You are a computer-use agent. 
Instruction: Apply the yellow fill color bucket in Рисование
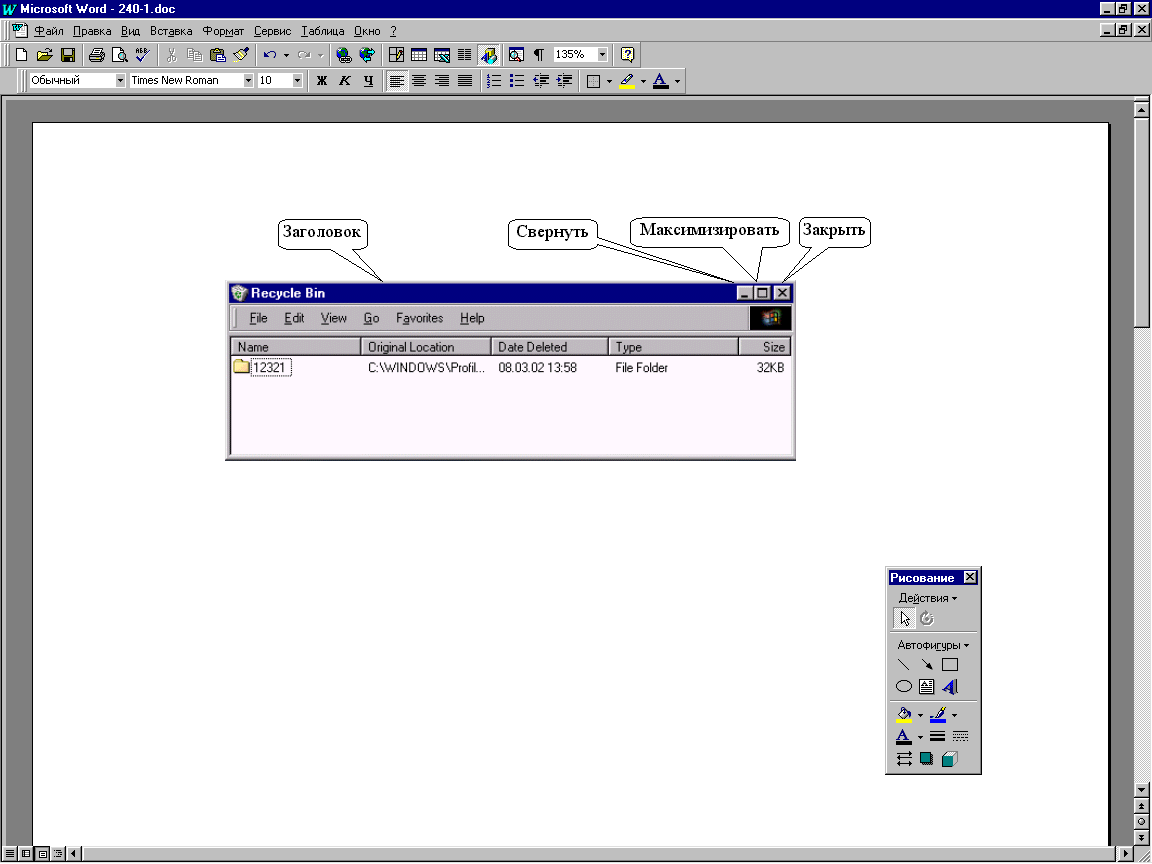click(904, 714)
